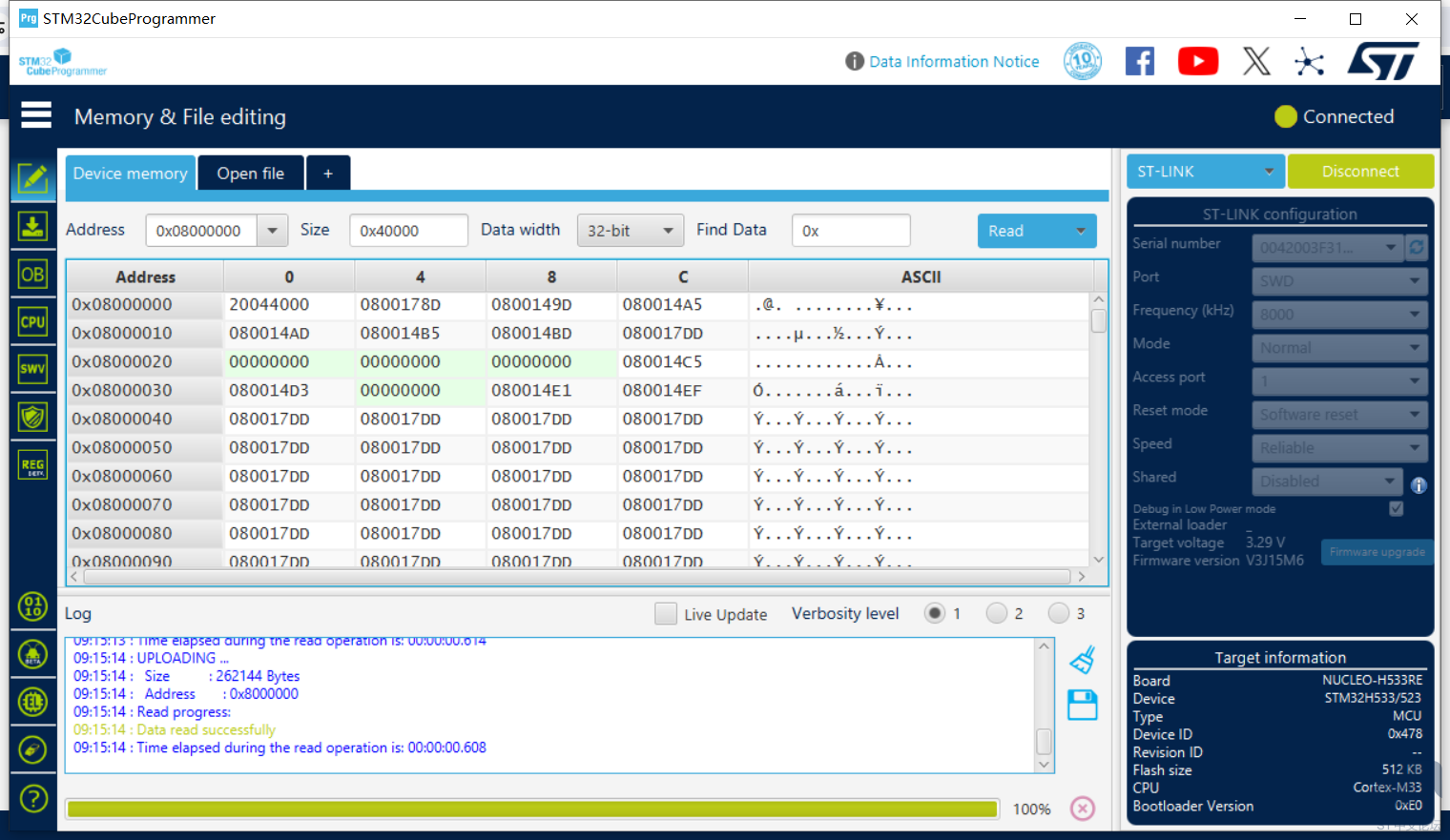Enable the Live Update checkbox
Screen dimensions: 1450x840
tap(666, 614)
